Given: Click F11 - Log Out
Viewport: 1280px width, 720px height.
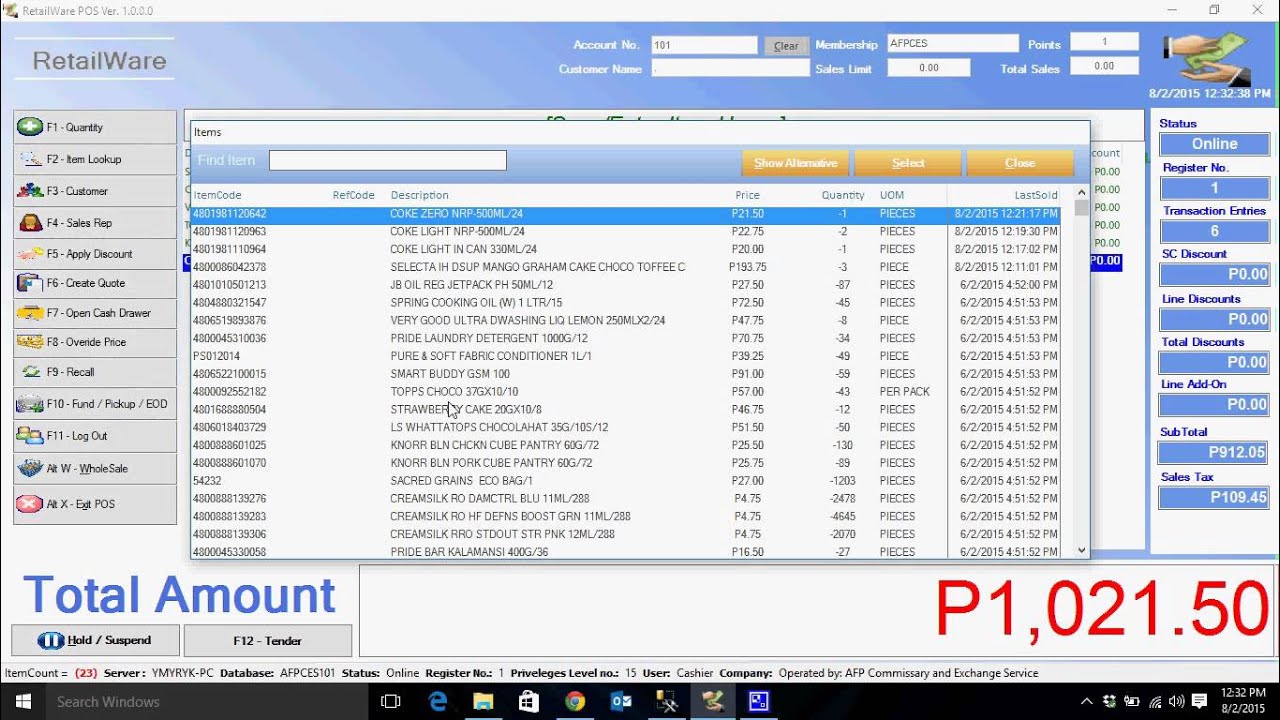Looking at the screenshot, I should (95, 436).
